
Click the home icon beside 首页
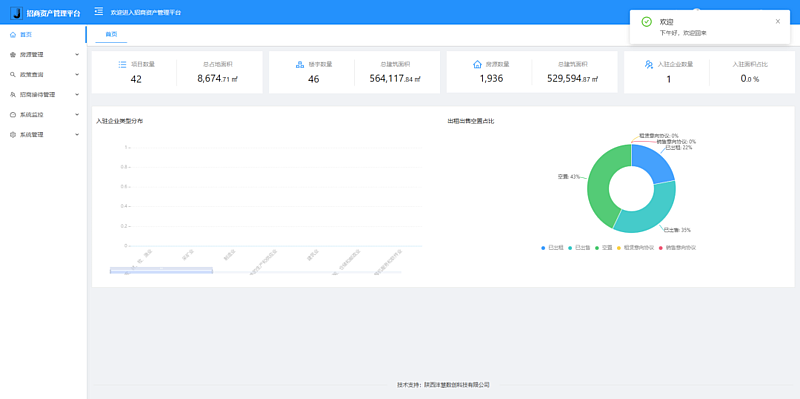pyautogui.click(x=13, y=35)
